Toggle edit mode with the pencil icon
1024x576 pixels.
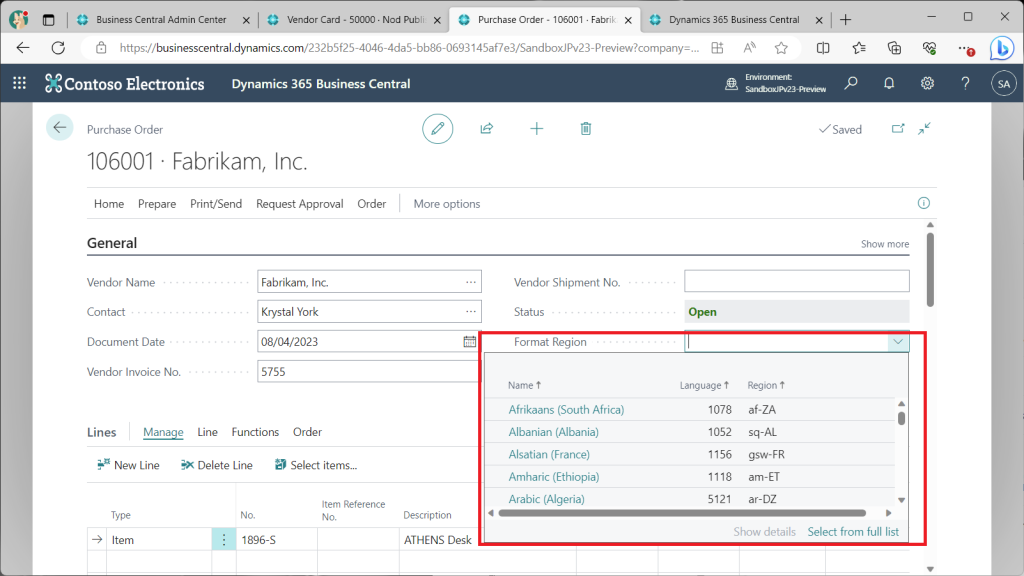pos(438,129)
